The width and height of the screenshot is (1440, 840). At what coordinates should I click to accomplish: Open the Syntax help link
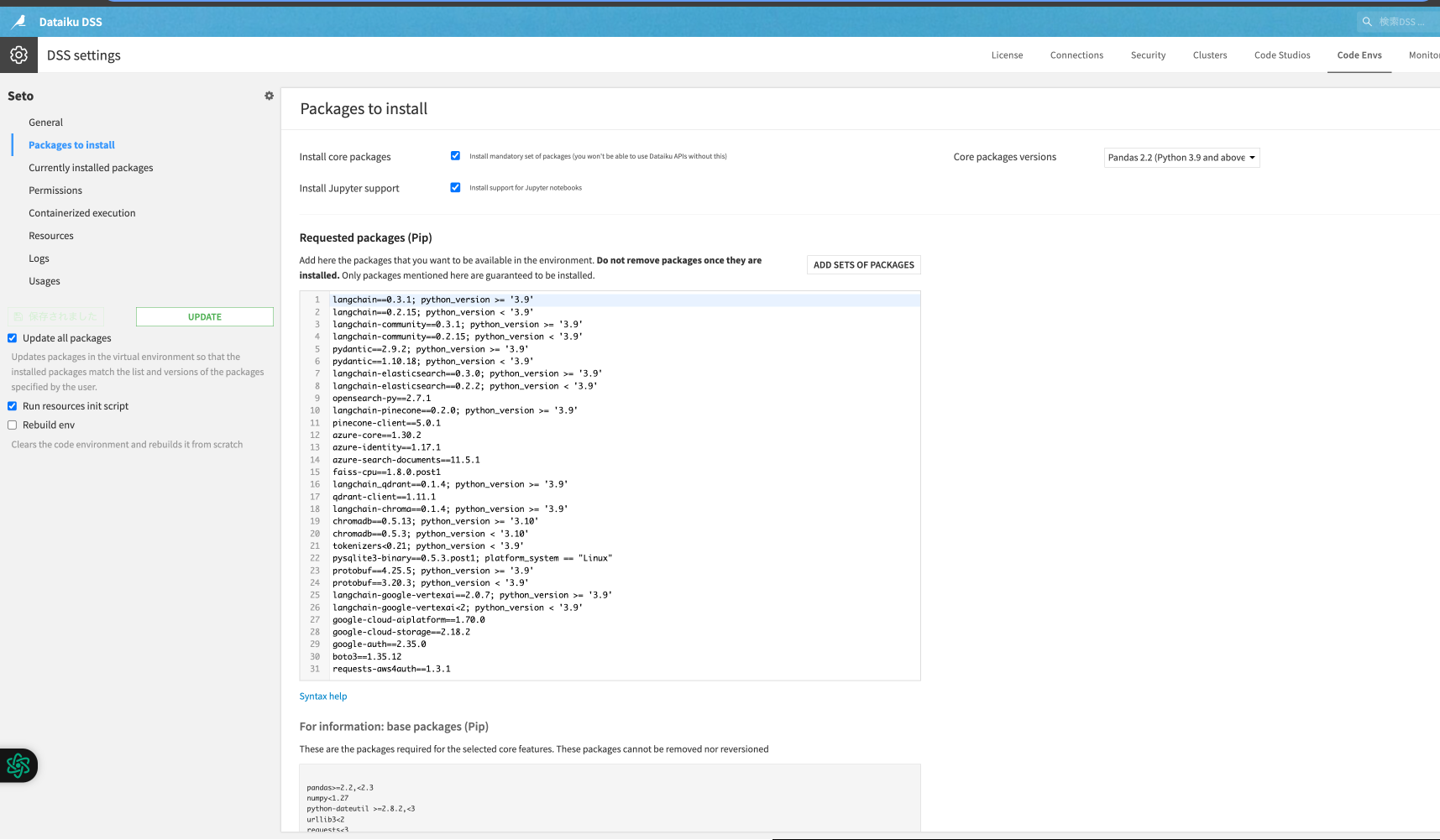pyautogui.click(x=323, y=696)
